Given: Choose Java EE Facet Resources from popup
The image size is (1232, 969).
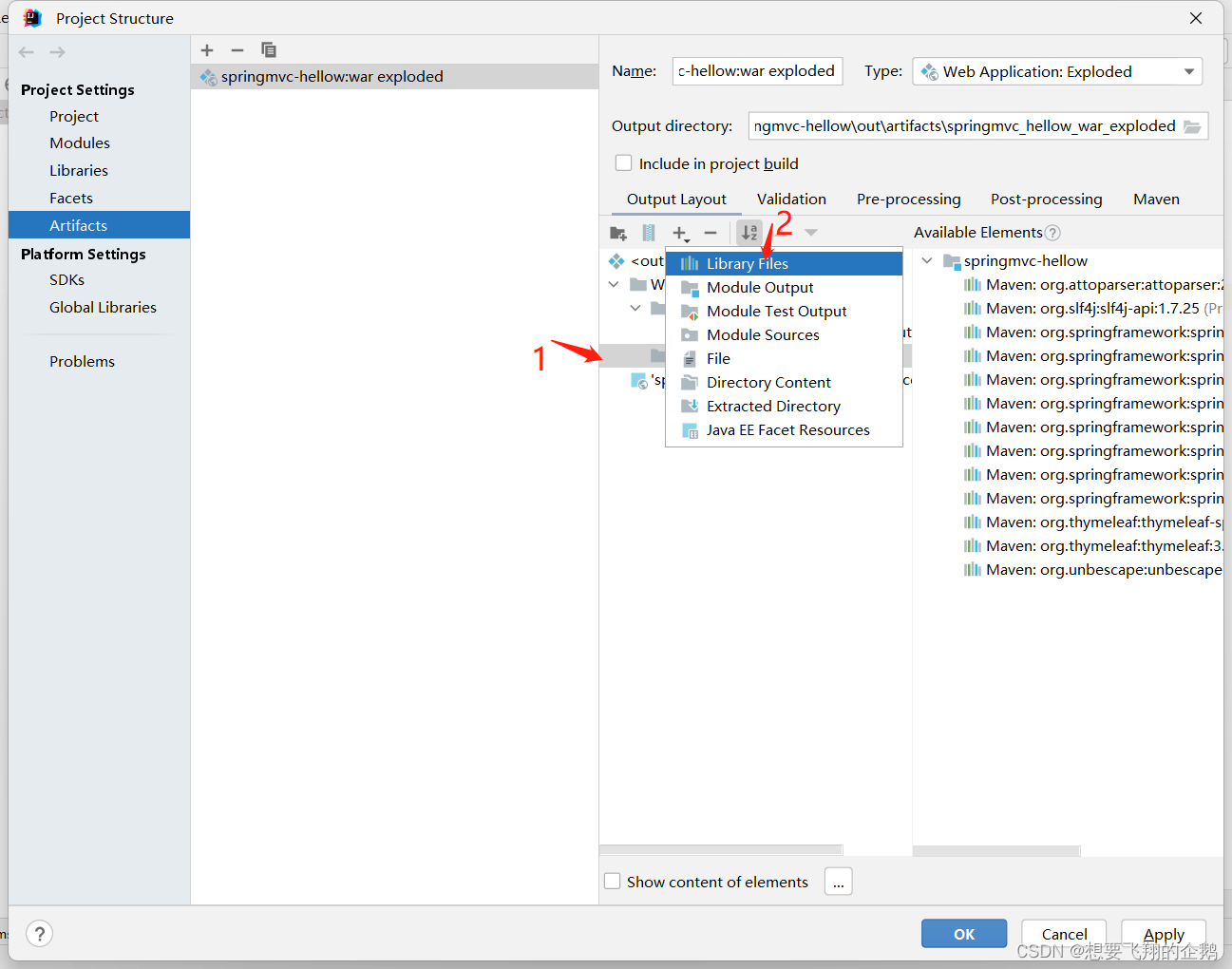Looking at the screenshot, I should click(784, 430).
